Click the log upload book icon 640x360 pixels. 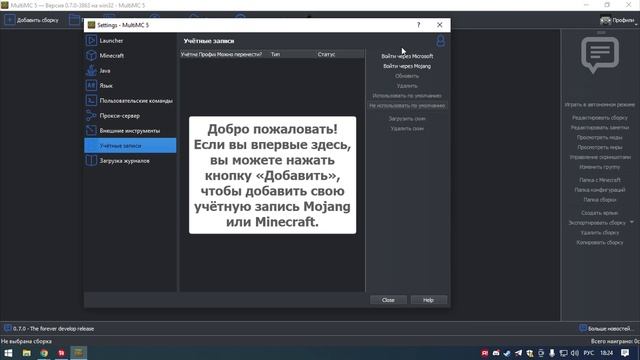91,160
